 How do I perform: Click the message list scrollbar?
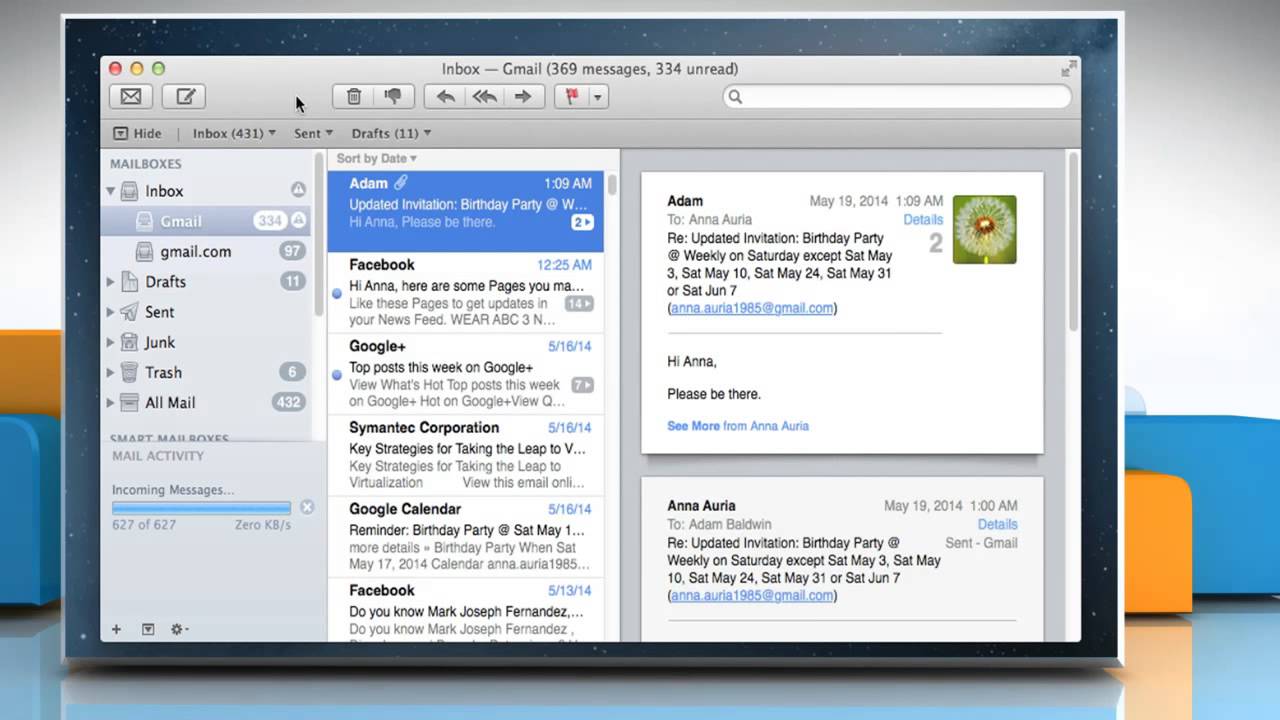click(x=612, y=186)
